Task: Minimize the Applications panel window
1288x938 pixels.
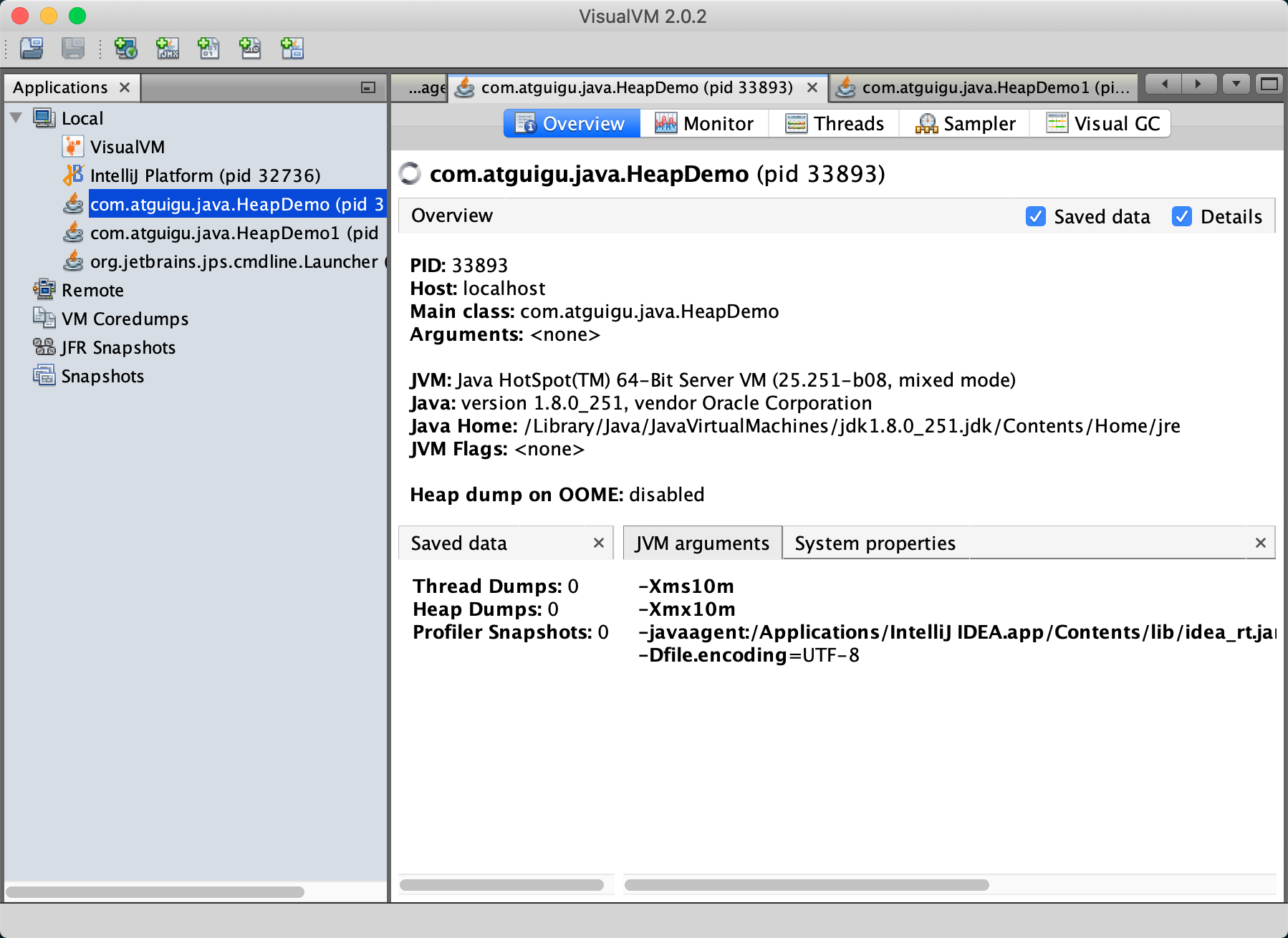Action: pyautogui.click(x=368, y=87)
